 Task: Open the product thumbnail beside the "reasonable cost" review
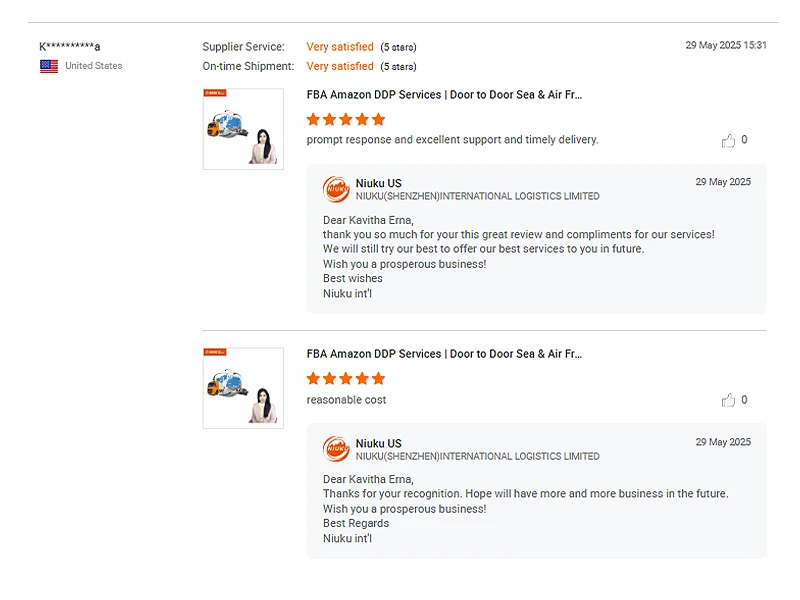pos(243,388)
